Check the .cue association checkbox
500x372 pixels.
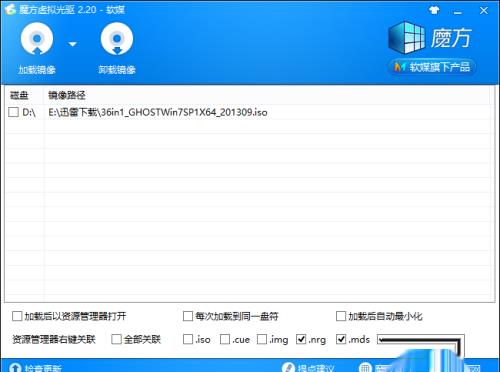click(x=225, y=339)
